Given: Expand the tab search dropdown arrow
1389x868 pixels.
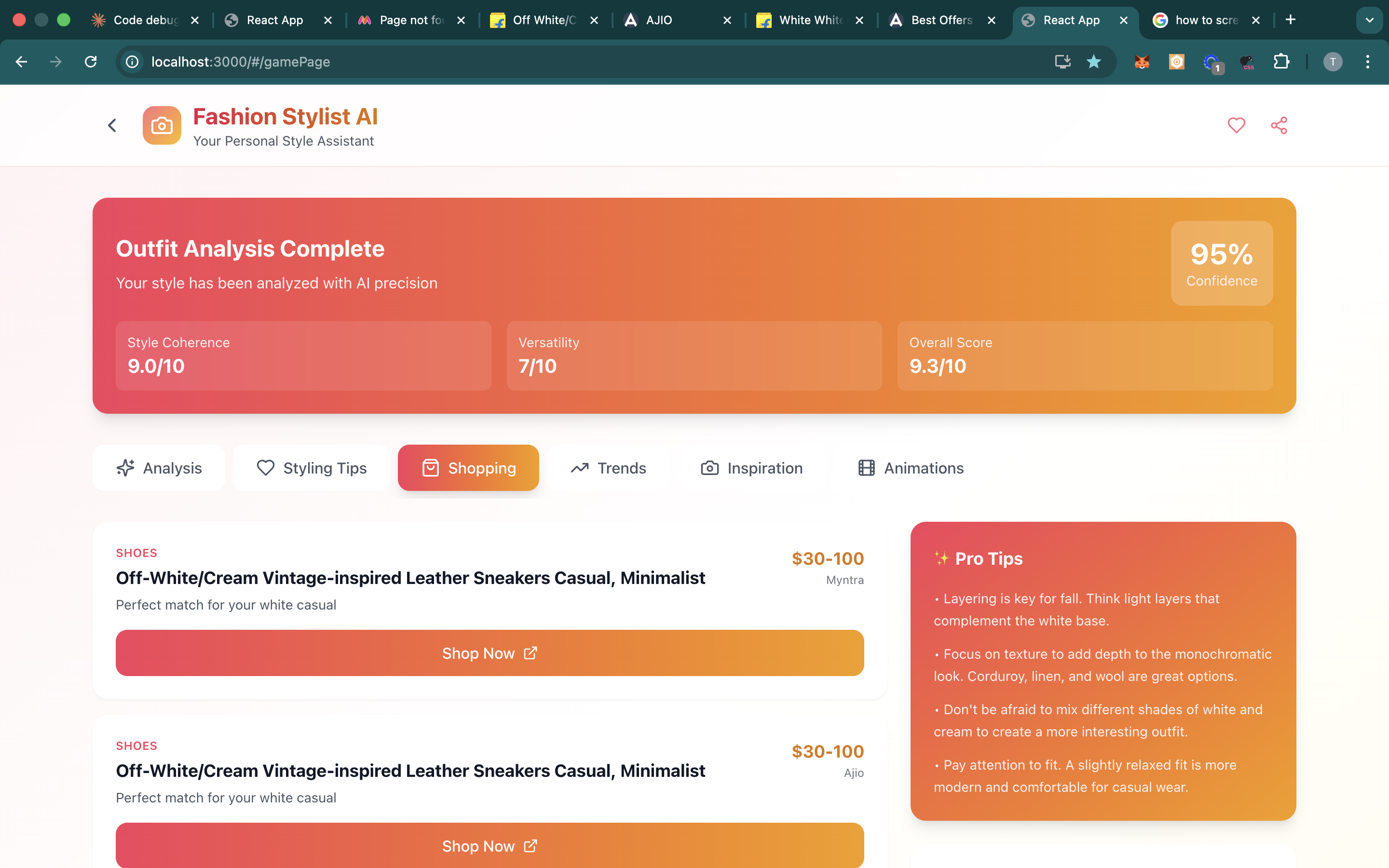Looking at the screenshot, I should pos(1369,20).
